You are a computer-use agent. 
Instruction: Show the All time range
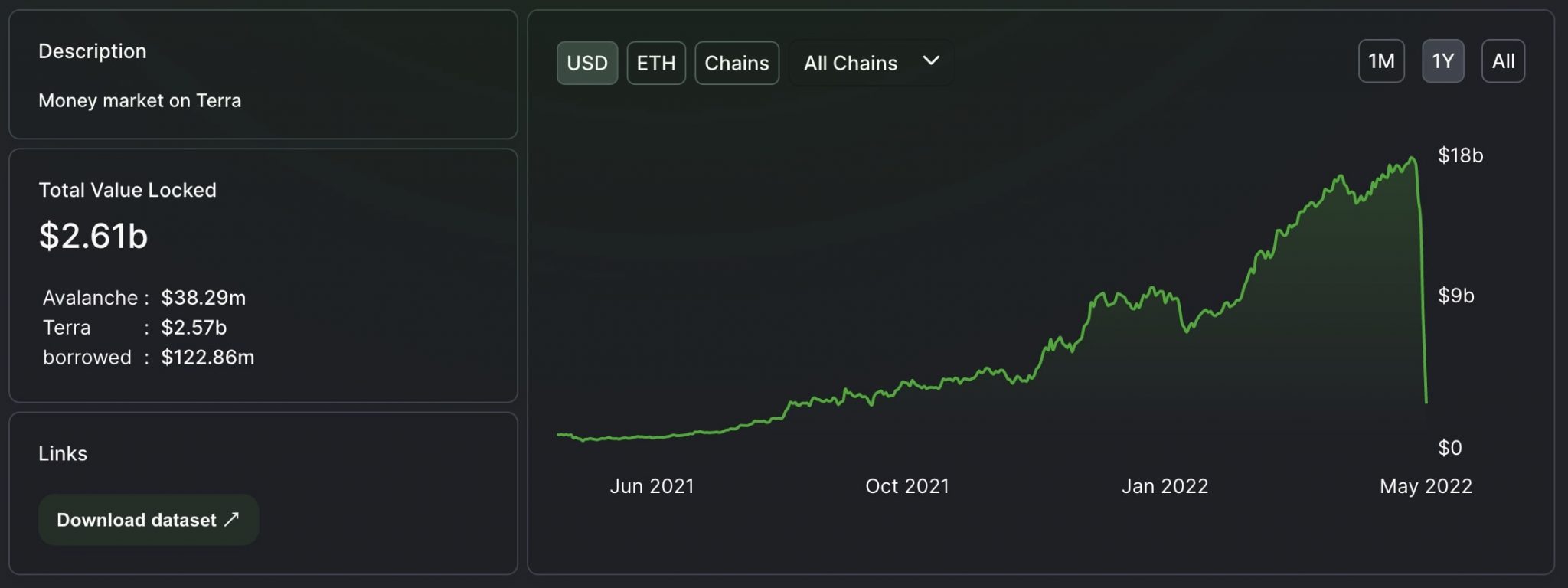click(x=1503, y=61)
